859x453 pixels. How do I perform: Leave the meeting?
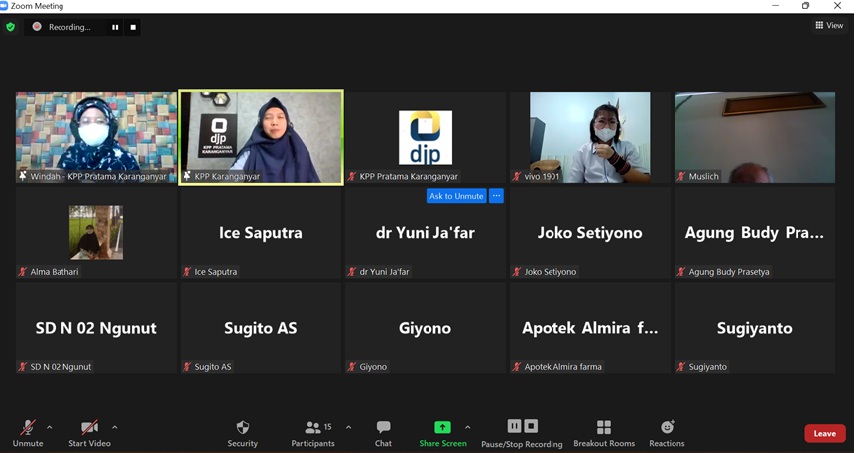(824, 433)
